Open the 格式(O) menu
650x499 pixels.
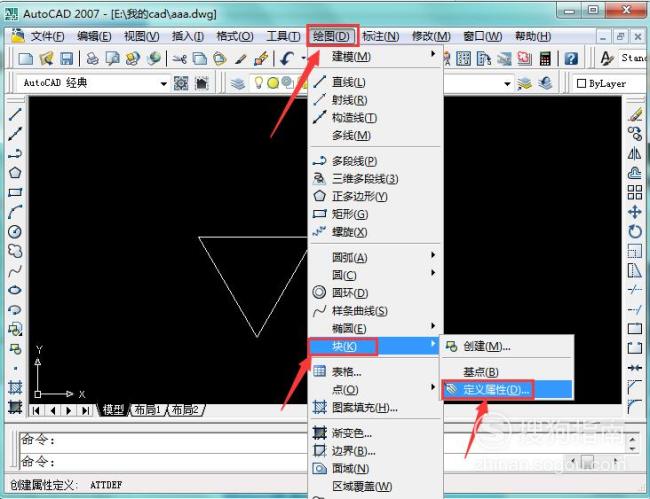click(235, 36)
